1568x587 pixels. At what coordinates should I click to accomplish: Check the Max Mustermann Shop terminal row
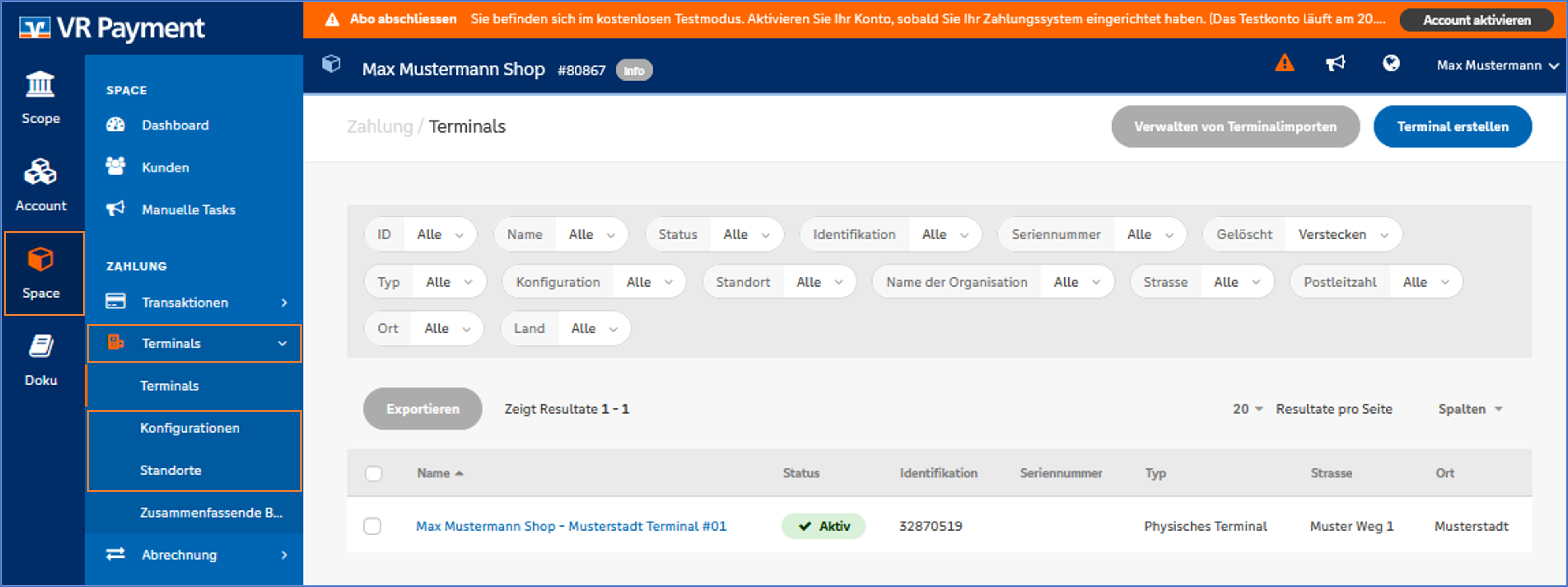373,526
